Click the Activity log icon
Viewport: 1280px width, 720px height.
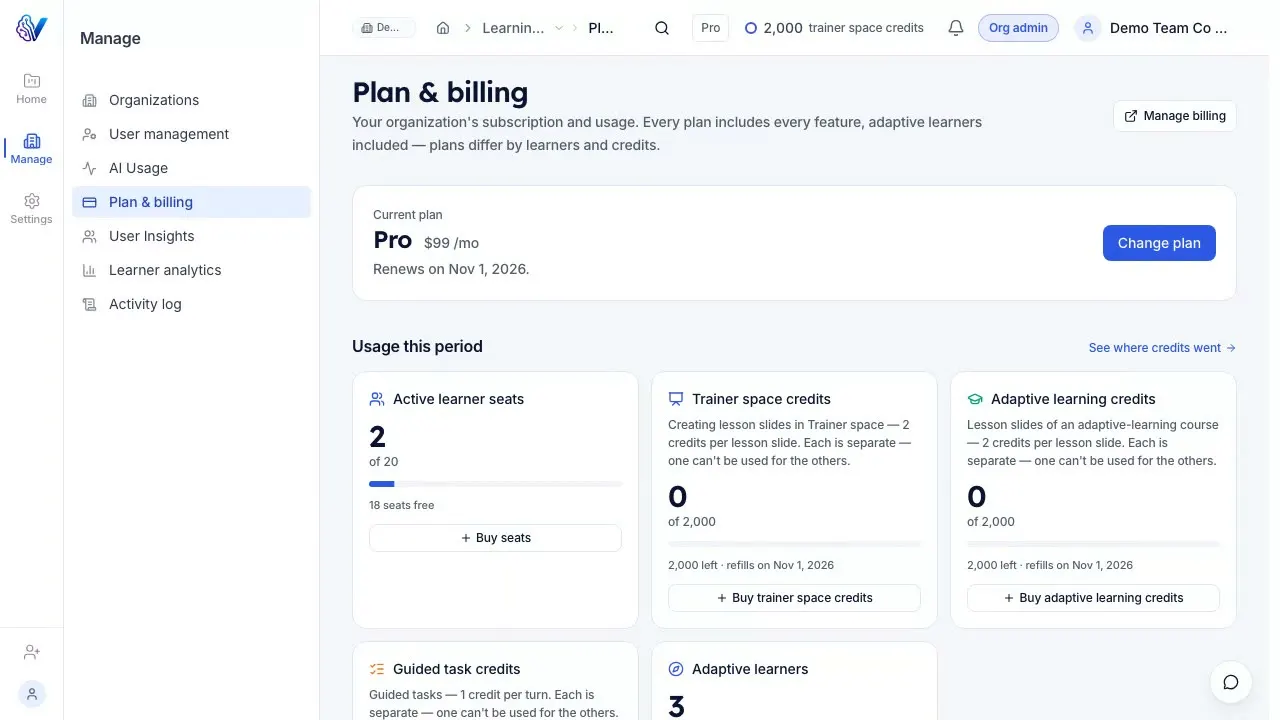coord(89,304)
